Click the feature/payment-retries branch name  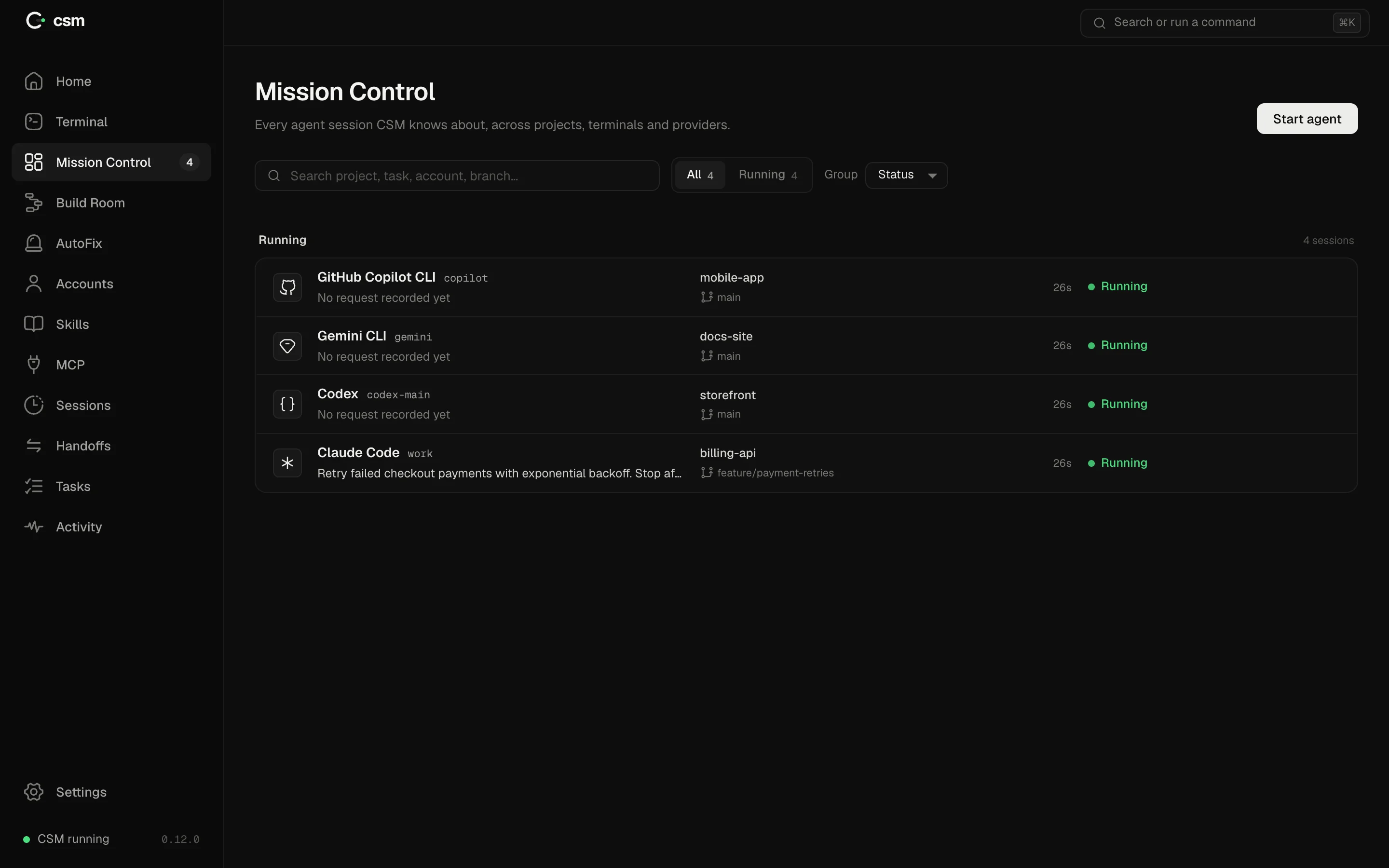tap(776, 473)
